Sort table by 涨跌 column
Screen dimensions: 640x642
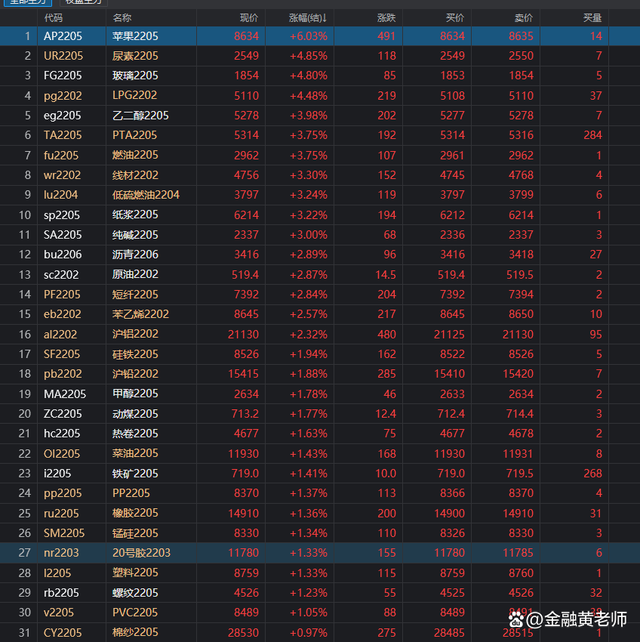point(386,18)
